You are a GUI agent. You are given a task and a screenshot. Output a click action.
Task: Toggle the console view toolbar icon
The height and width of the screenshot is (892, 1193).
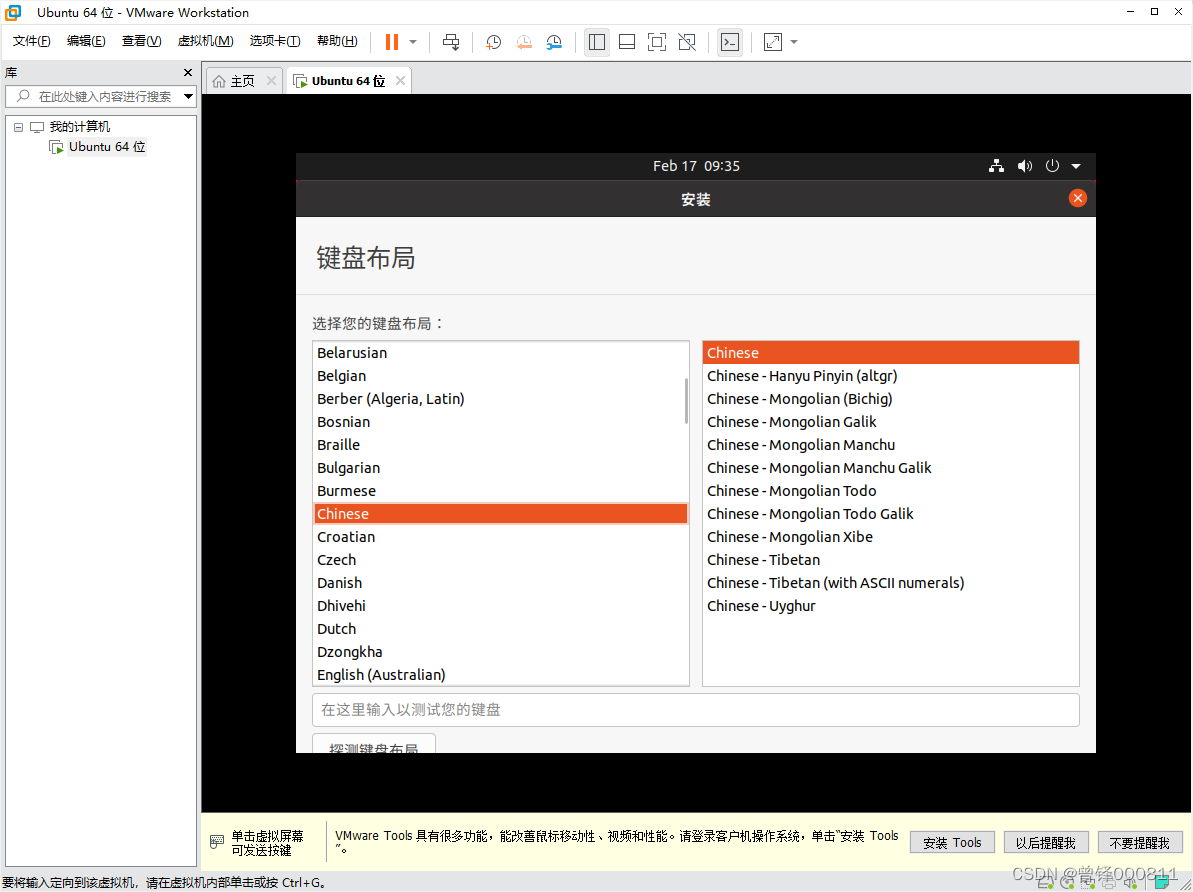(730, 42)
